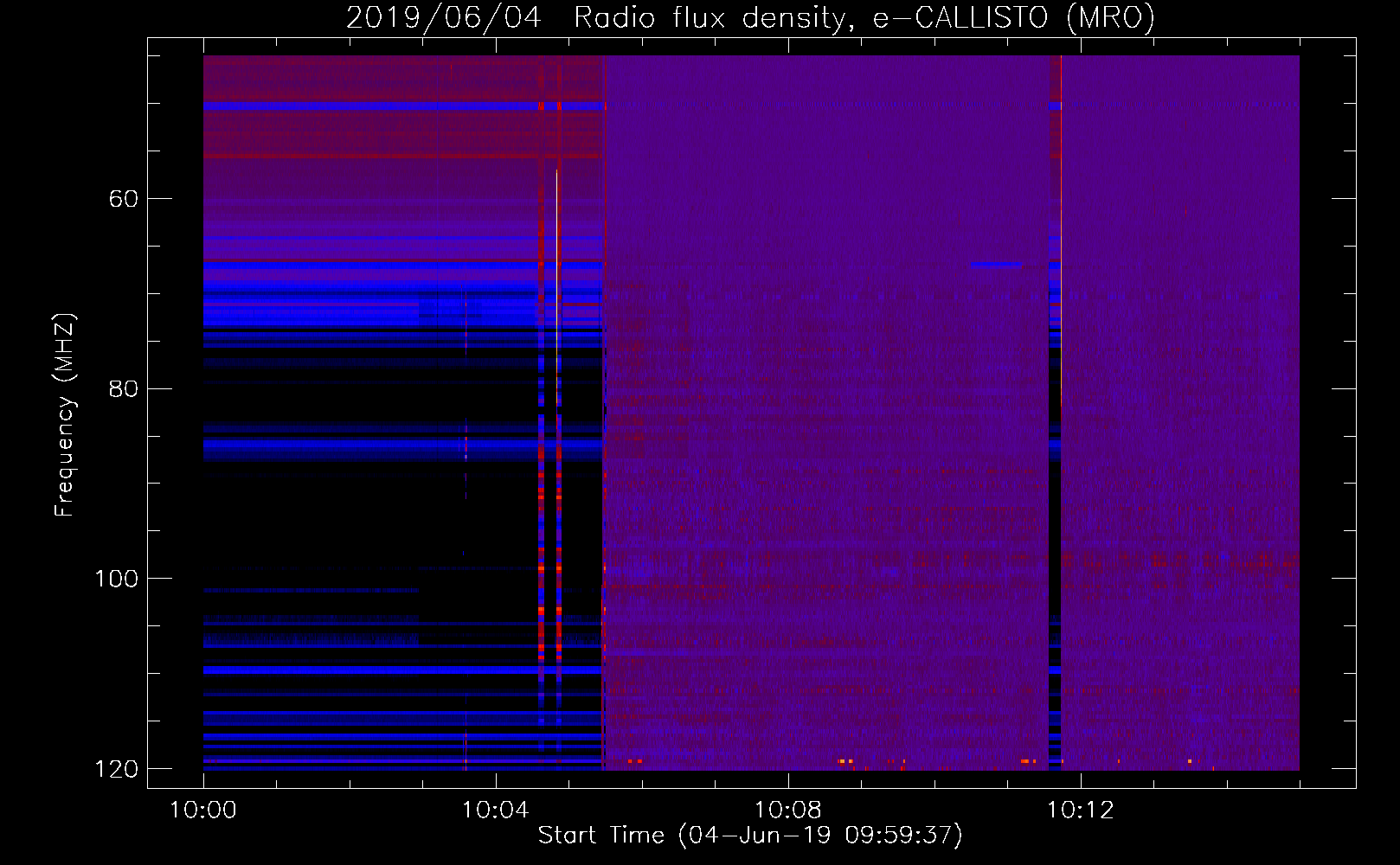
Task: Click the plot title "Radio flux density, e-CALLISTO (MRO)"
Action: point(864,17)
